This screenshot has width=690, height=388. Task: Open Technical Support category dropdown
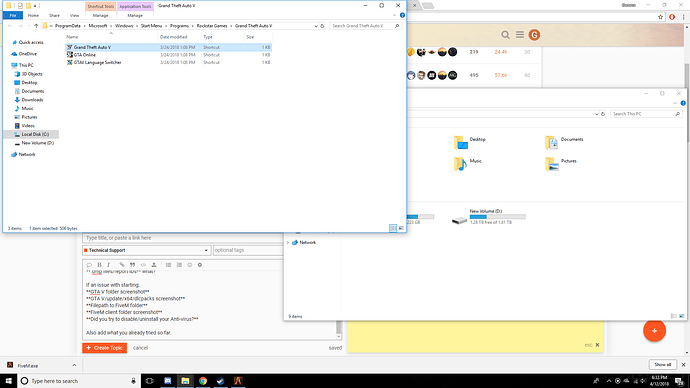146,250
